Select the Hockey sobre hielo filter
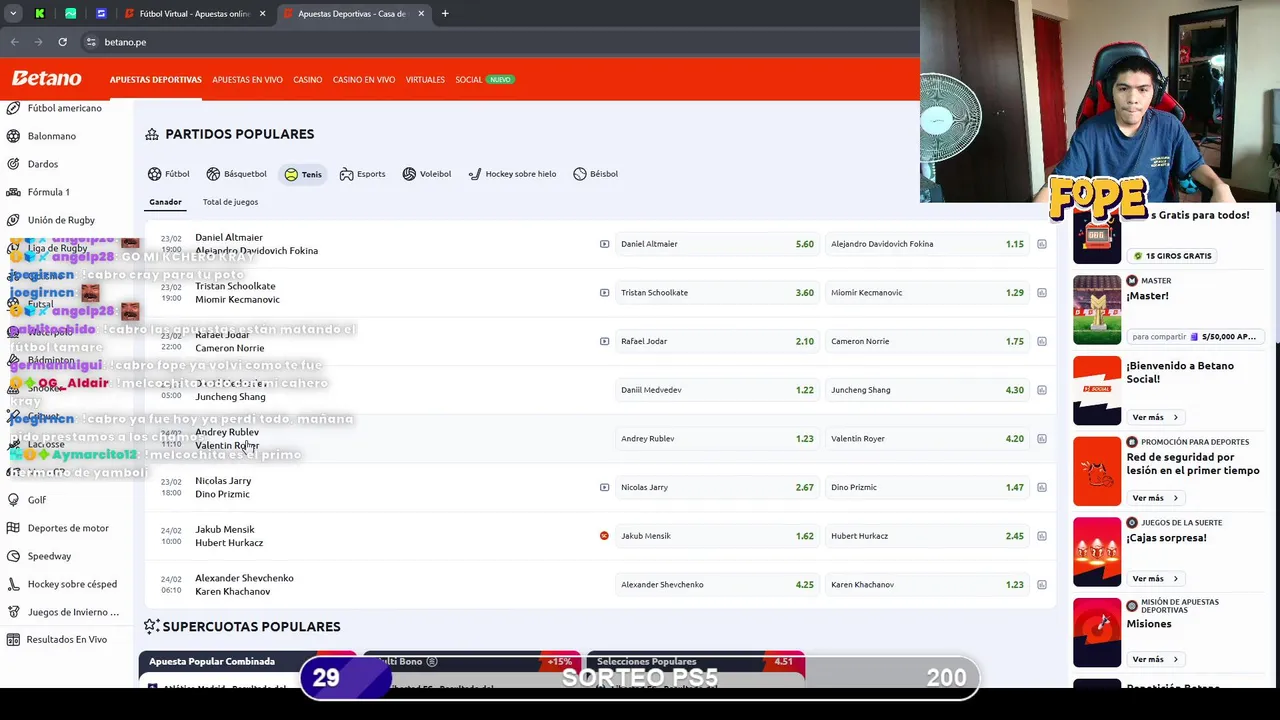Screen dimensions: 1280x720 pos(512,174)
